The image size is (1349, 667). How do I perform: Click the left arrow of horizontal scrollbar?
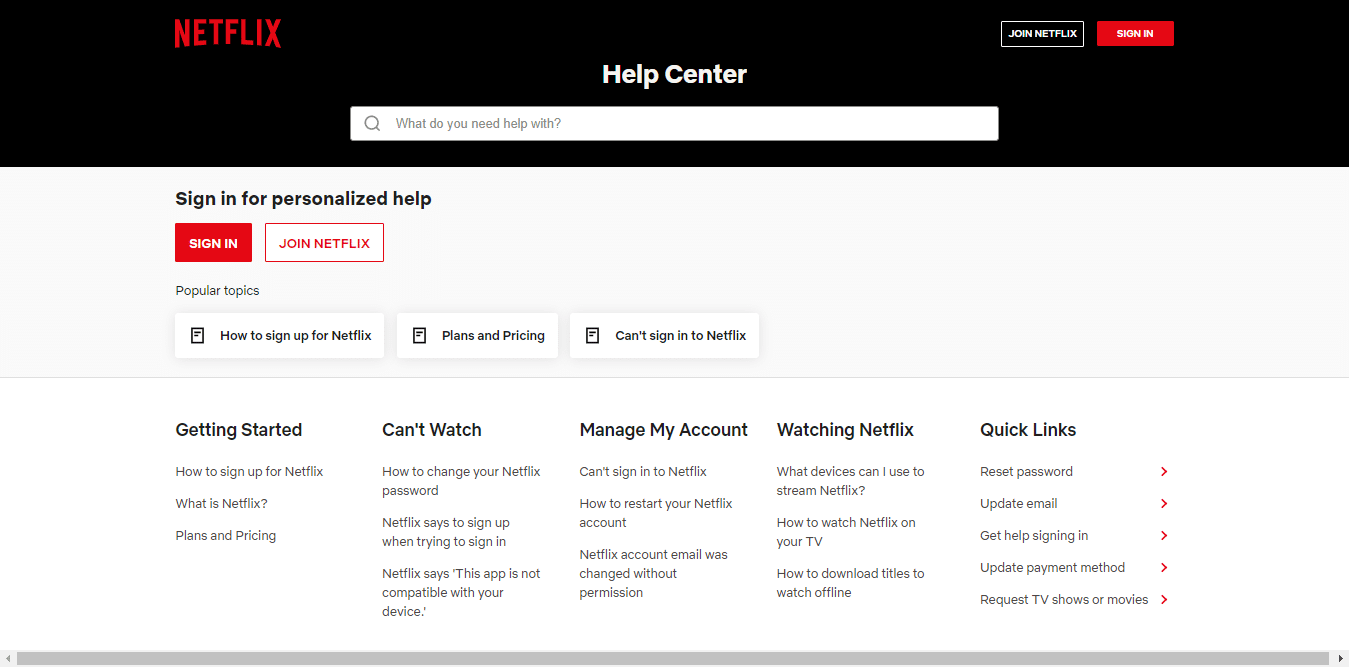pos(7,659)
